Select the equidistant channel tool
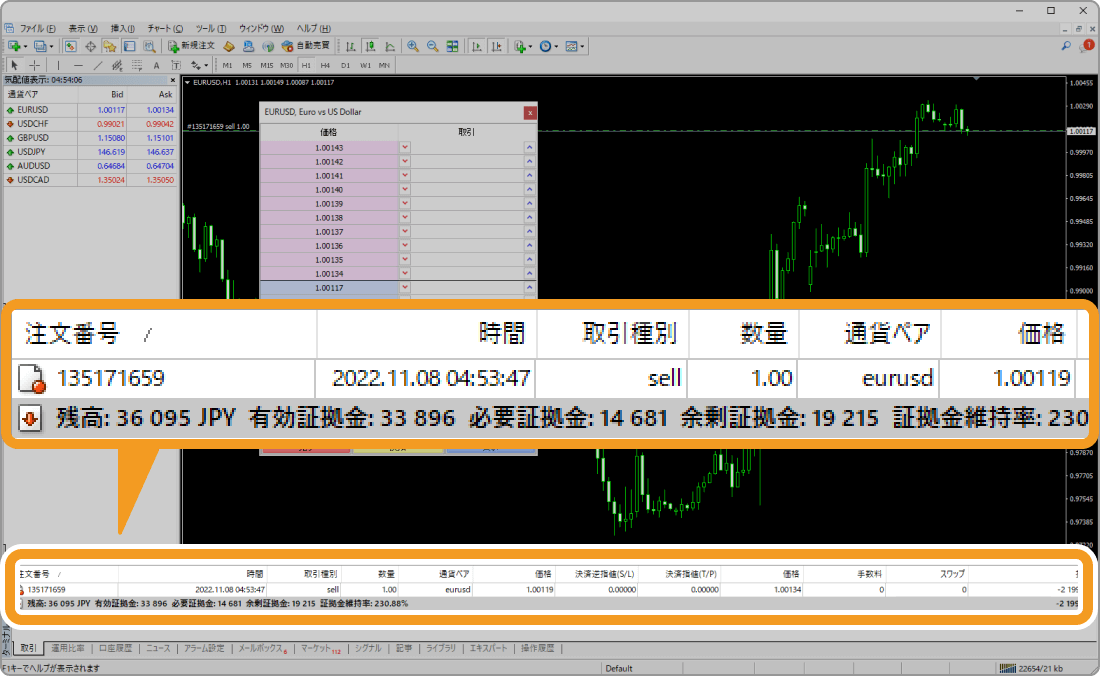Viewport: 1100px width, 676px height. pos(117,65)
